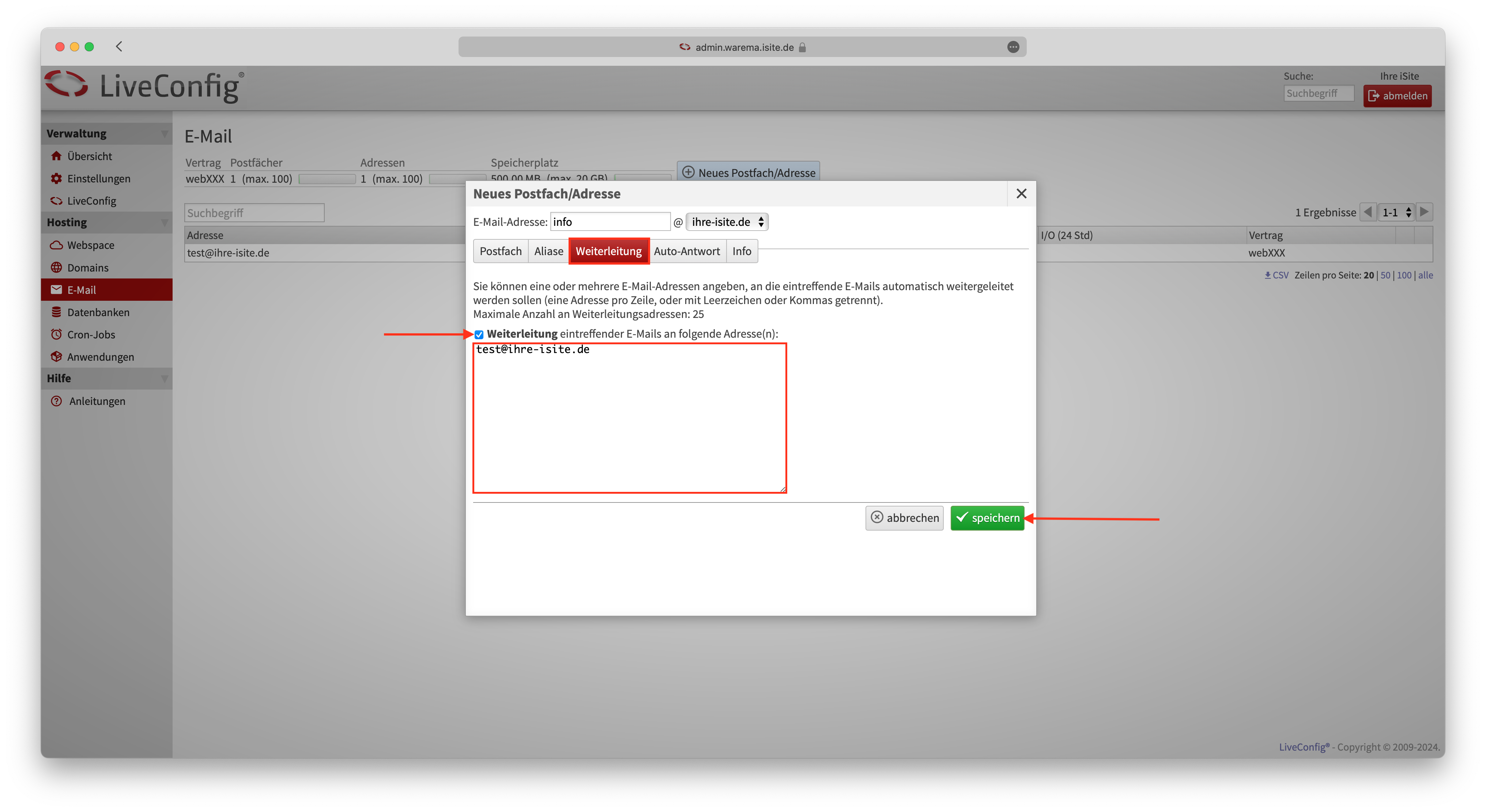Collapse the Hosting sidebar section
The width and height of the screenshot is (1486, 812).
(x=164, y=223)
